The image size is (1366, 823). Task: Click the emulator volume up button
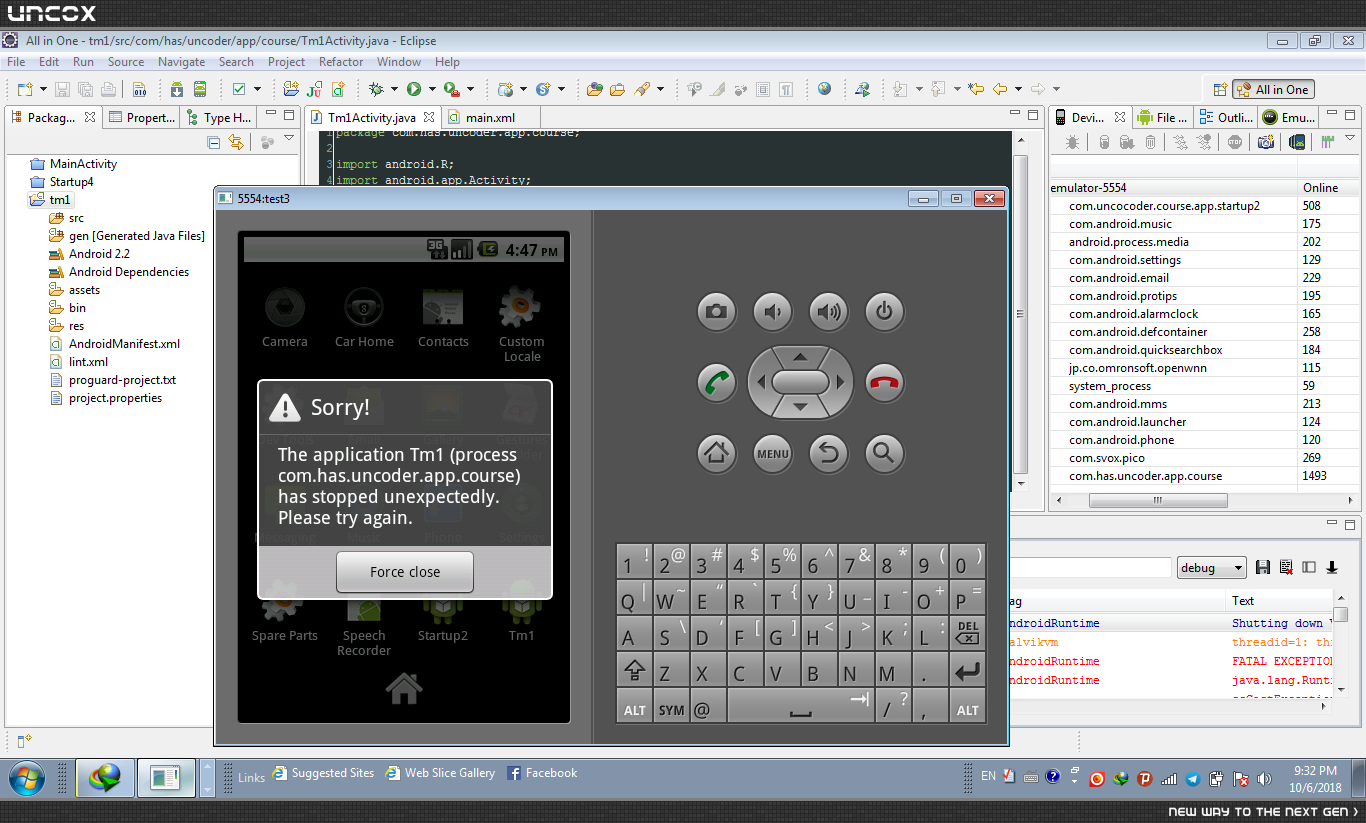coord(828,312)
